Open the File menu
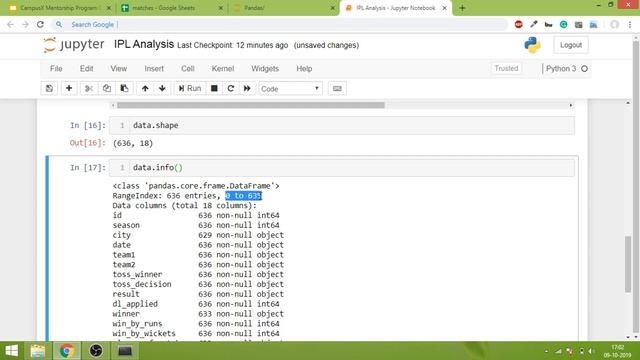Image resolution: width=640 pixels, height=360 pixels. click(x=56, y=69)
